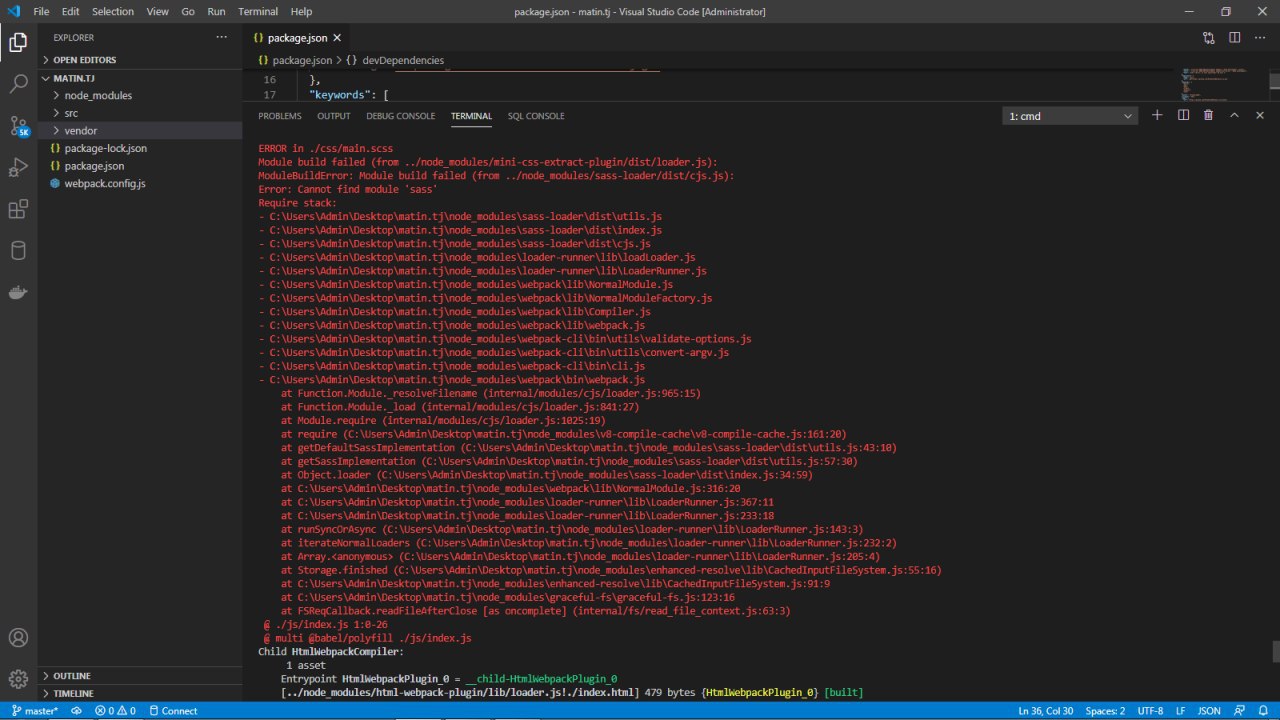Select the Terminal panel tab
Viewport: 1280px width, 720px height.
click(471, 116)
